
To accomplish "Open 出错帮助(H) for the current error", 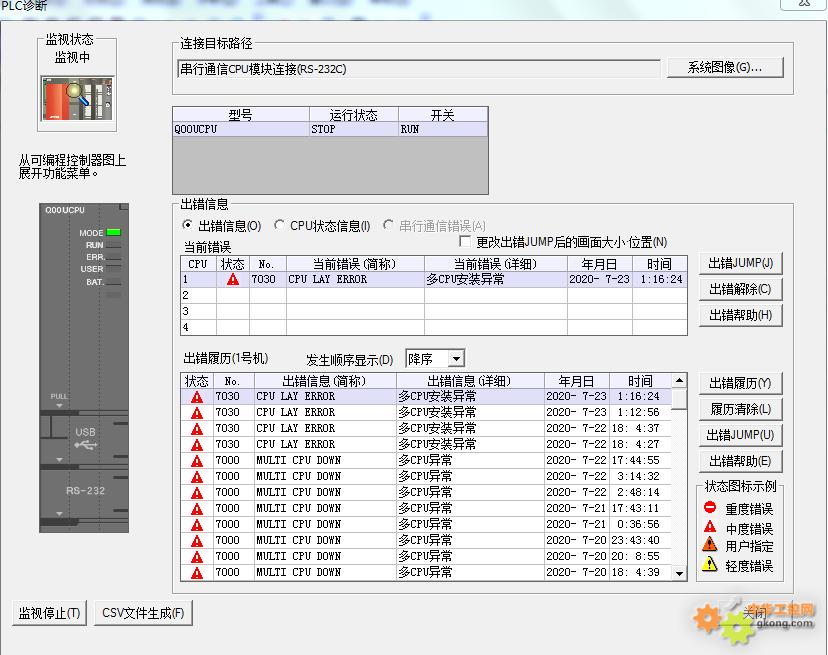I will (x=740, y=315).
